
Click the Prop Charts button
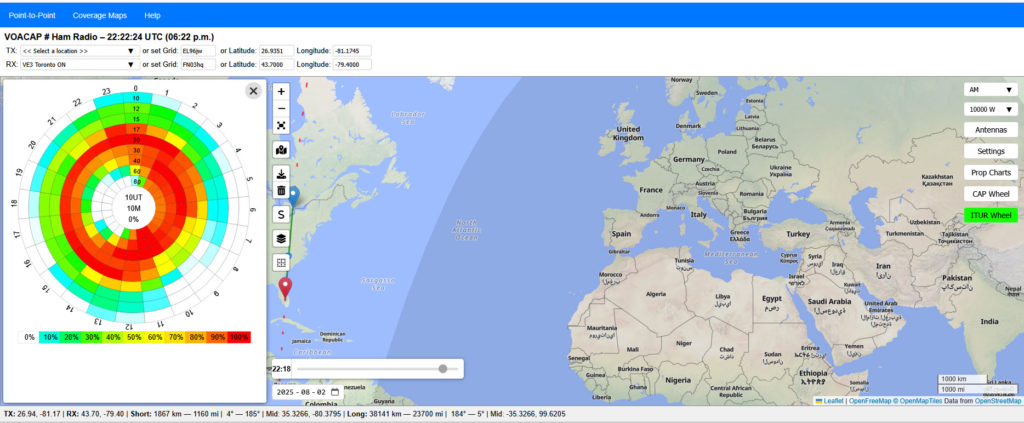click(x=990, y=173)
